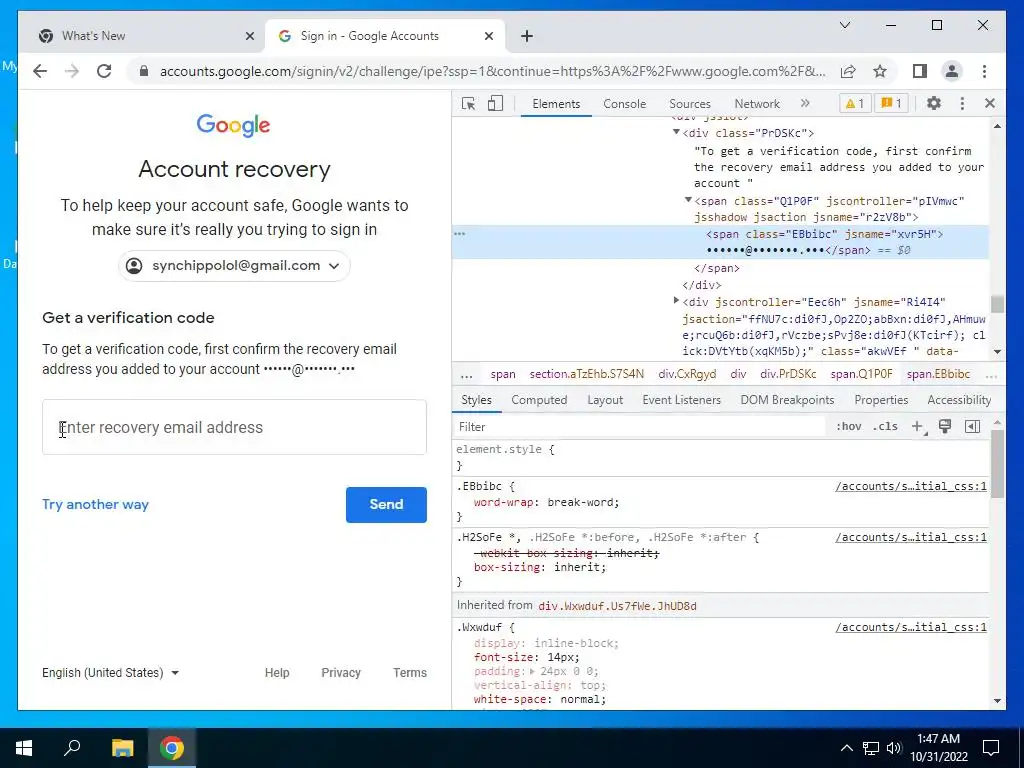This screenshot has width=1024, height=768.
Task: Open the DevTools settings gear
Action: [934, 103]
